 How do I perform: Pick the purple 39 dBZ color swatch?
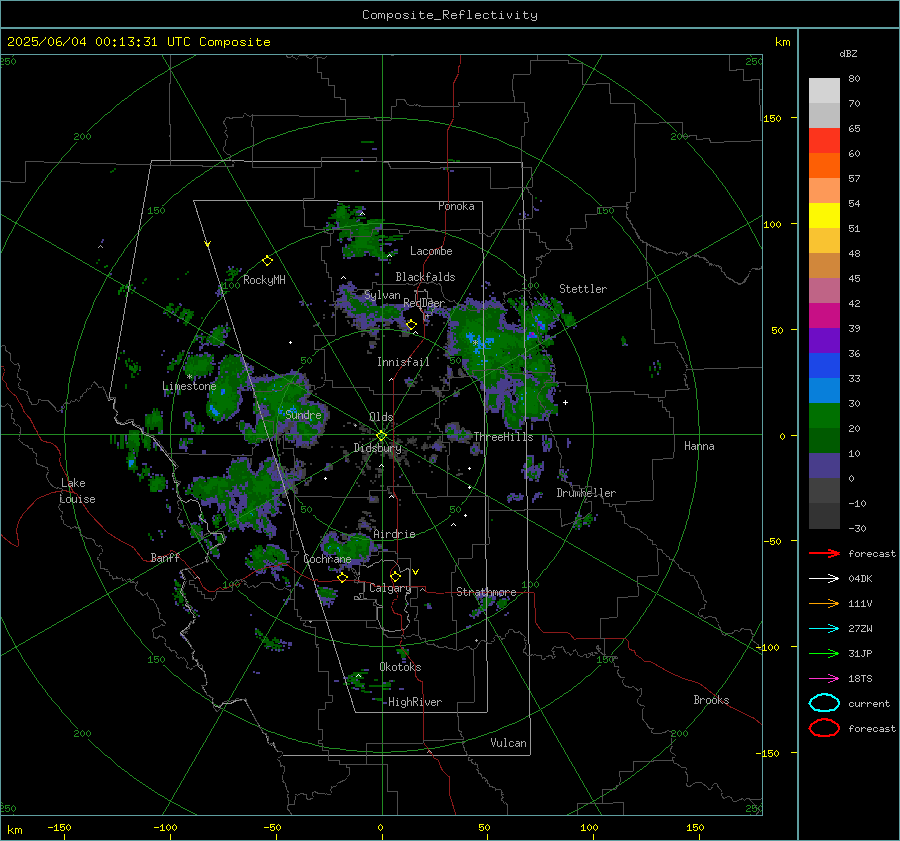pyautogui.click(x=824, y=340)
